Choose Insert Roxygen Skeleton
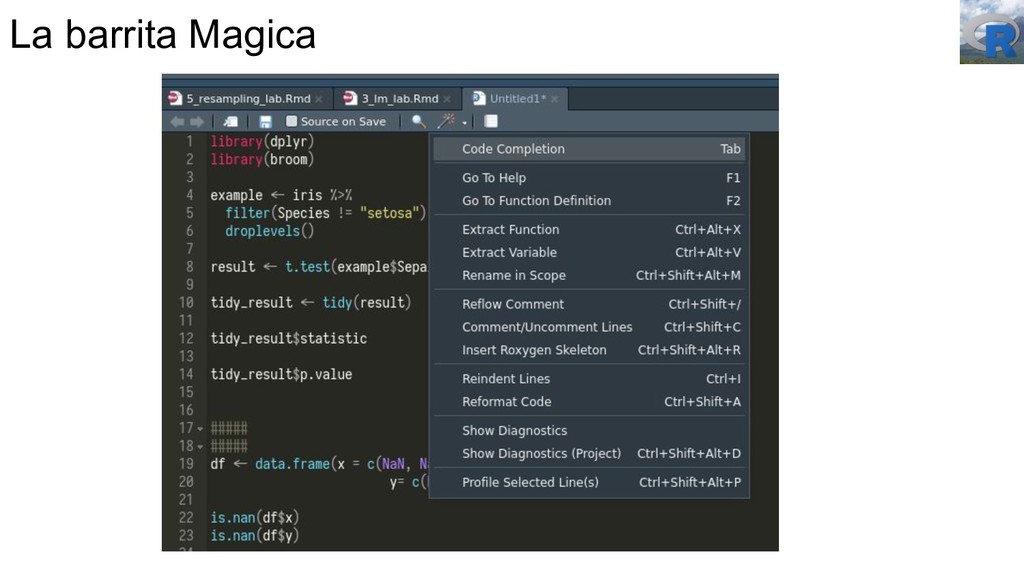The width and height of the screenshot is (1024, 576). coord(589,349)
